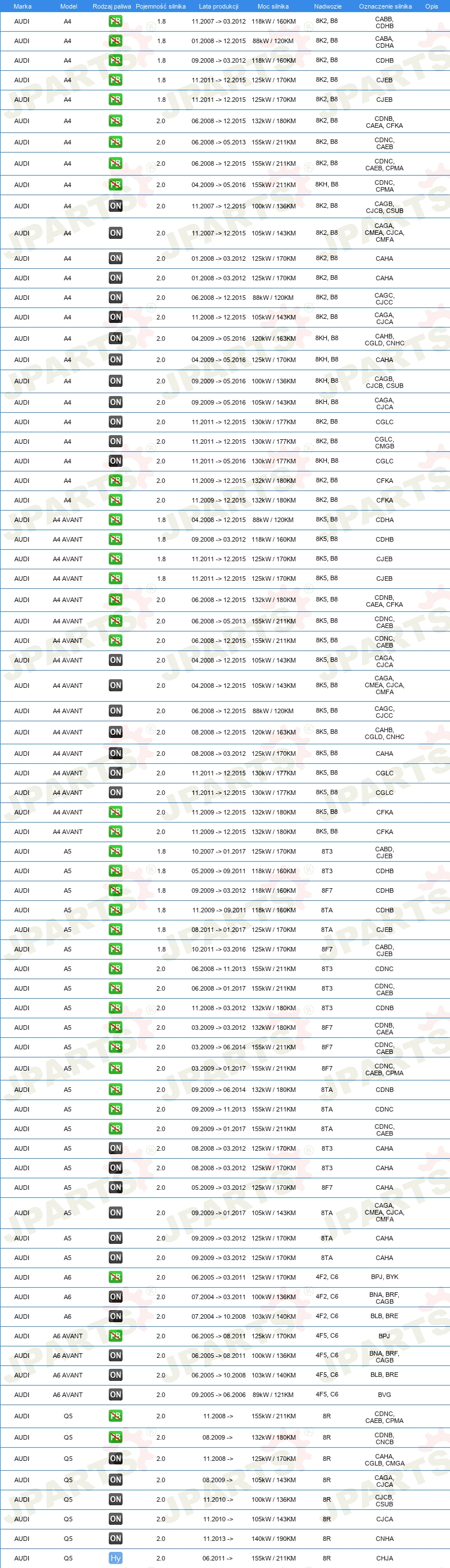Image resolution: width=450 pixels, height=1568 pixels.
Task: Click petrol icon in A5 8T3 CABD, CJEB row
Action: (x=116, y=851)
